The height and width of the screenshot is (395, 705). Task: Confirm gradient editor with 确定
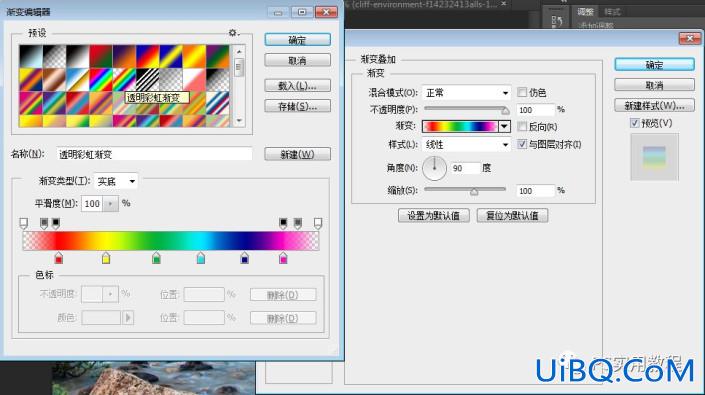coord(298,40)
